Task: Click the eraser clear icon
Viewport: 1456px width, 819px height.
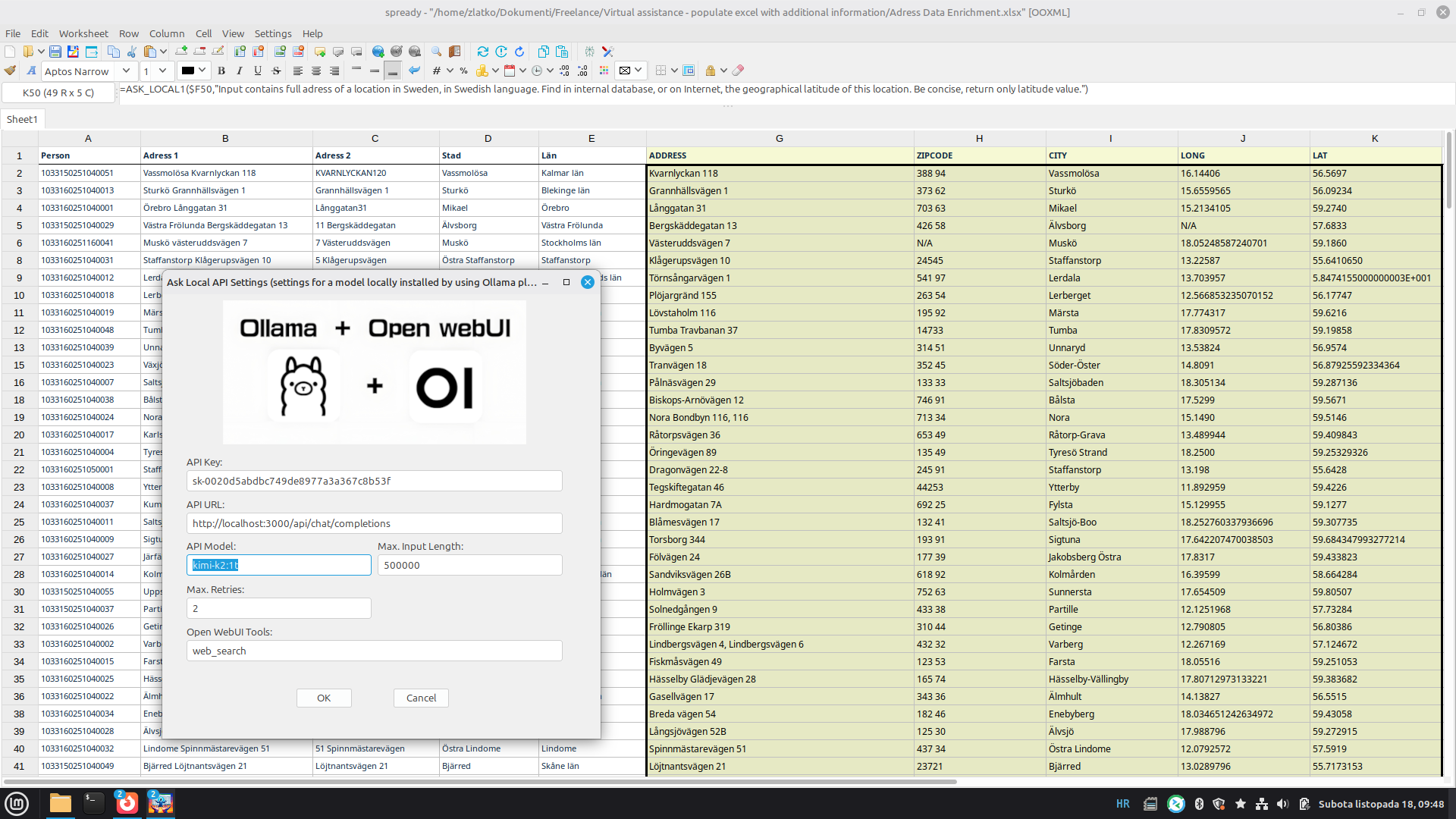Action: click(x=738, y=71)
